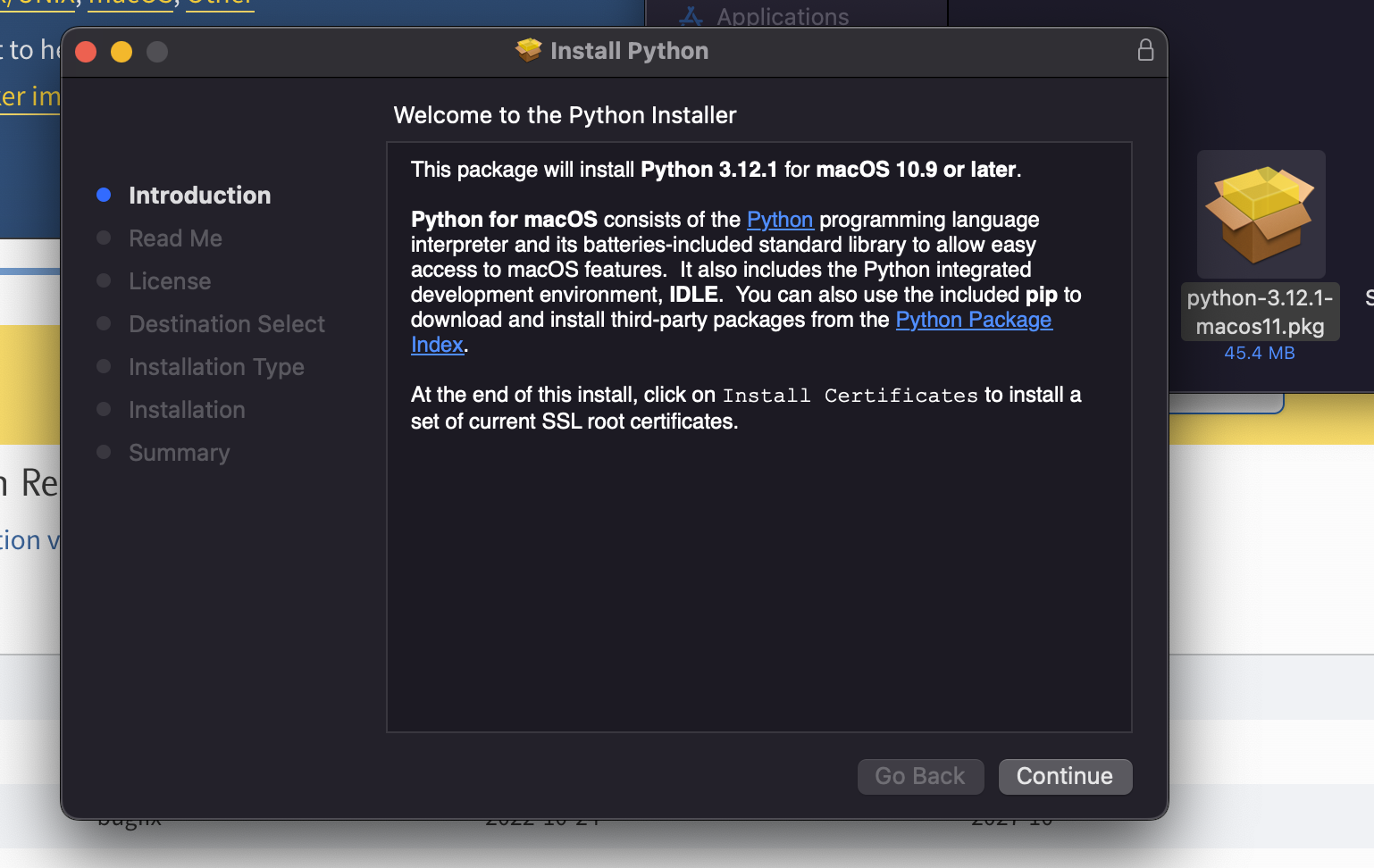Select the Read Me step
Image resolution: width=1374 pixels, height=868 pixels.
175,238
